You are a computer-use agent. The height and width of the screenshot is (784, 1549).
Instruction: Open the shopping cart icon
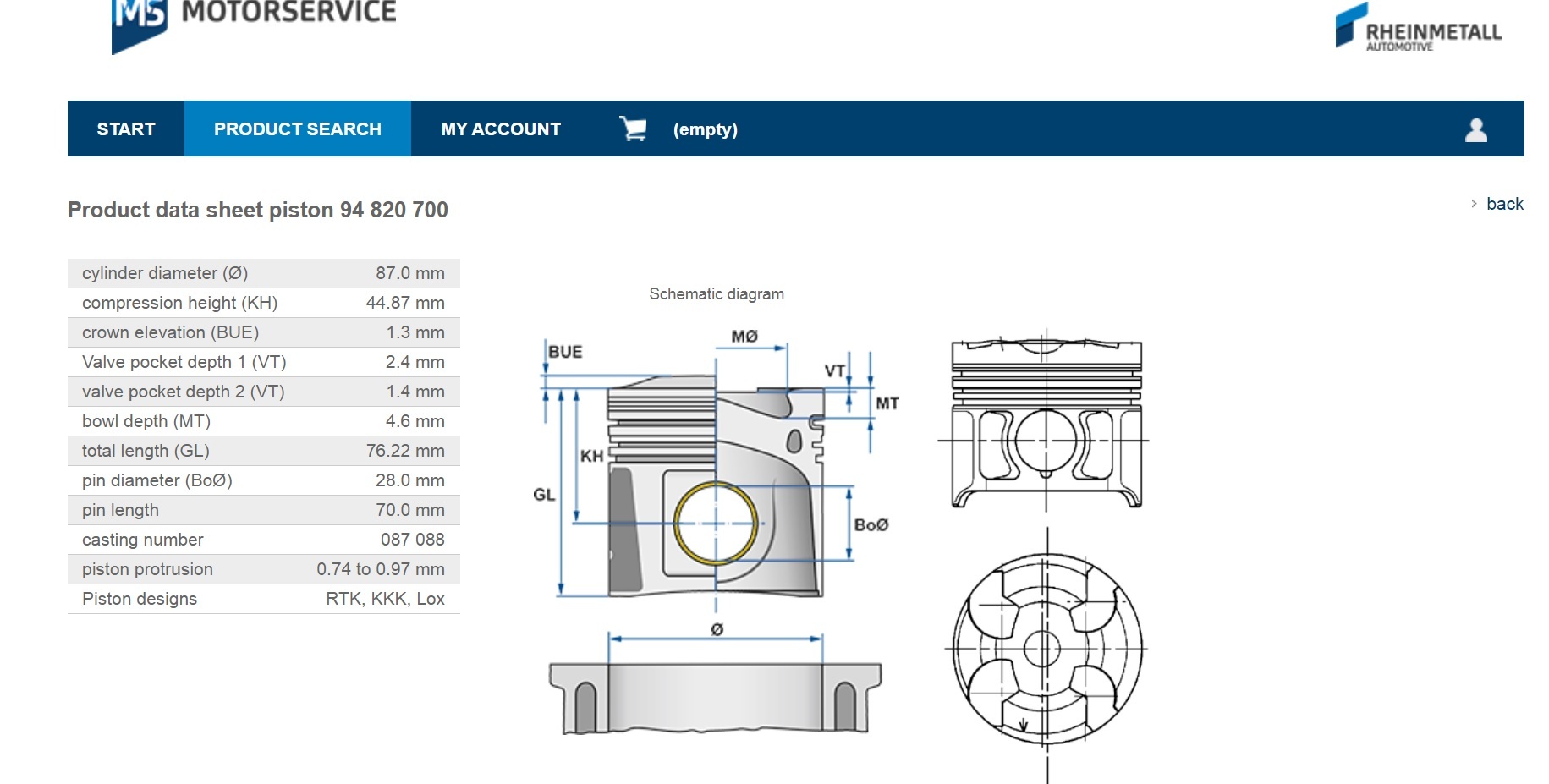pos(633,129)
